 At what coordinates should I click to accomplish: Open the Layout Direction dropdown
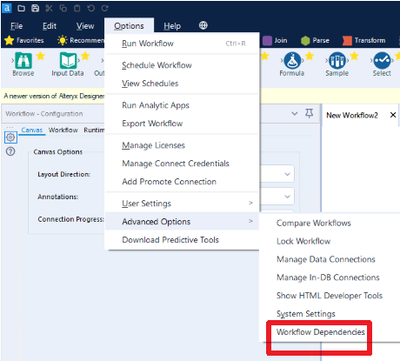pos(287,174)
